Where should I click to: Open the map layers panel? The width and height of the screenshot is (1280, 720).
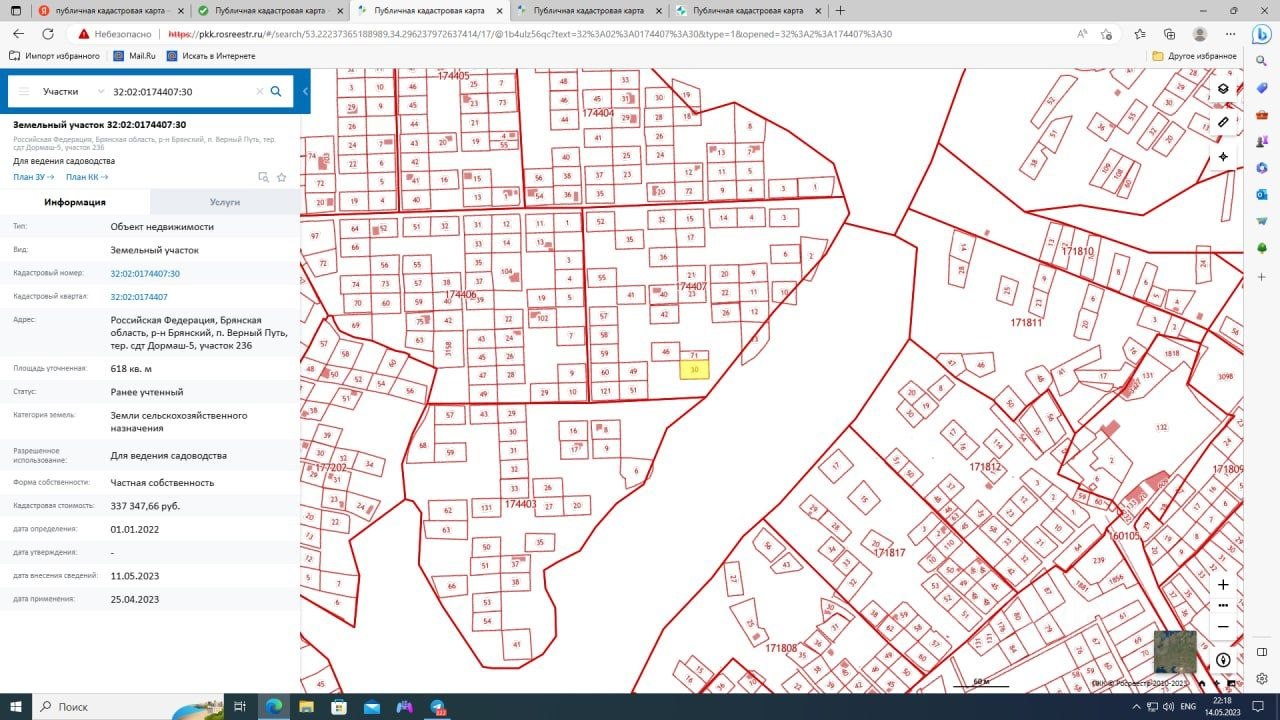(x=1223, y=88)
